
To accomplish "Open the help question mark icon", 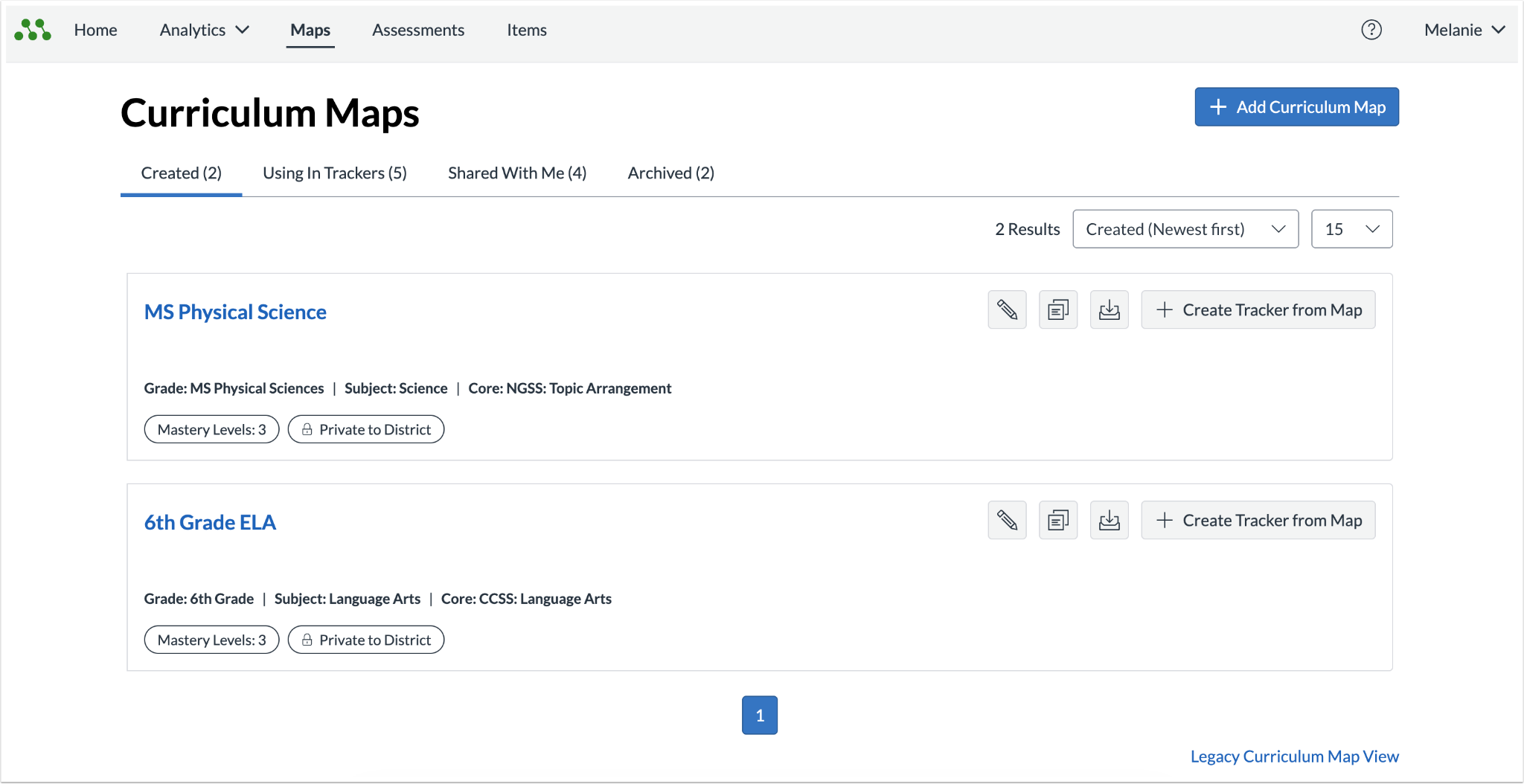I will [1371, 30].
